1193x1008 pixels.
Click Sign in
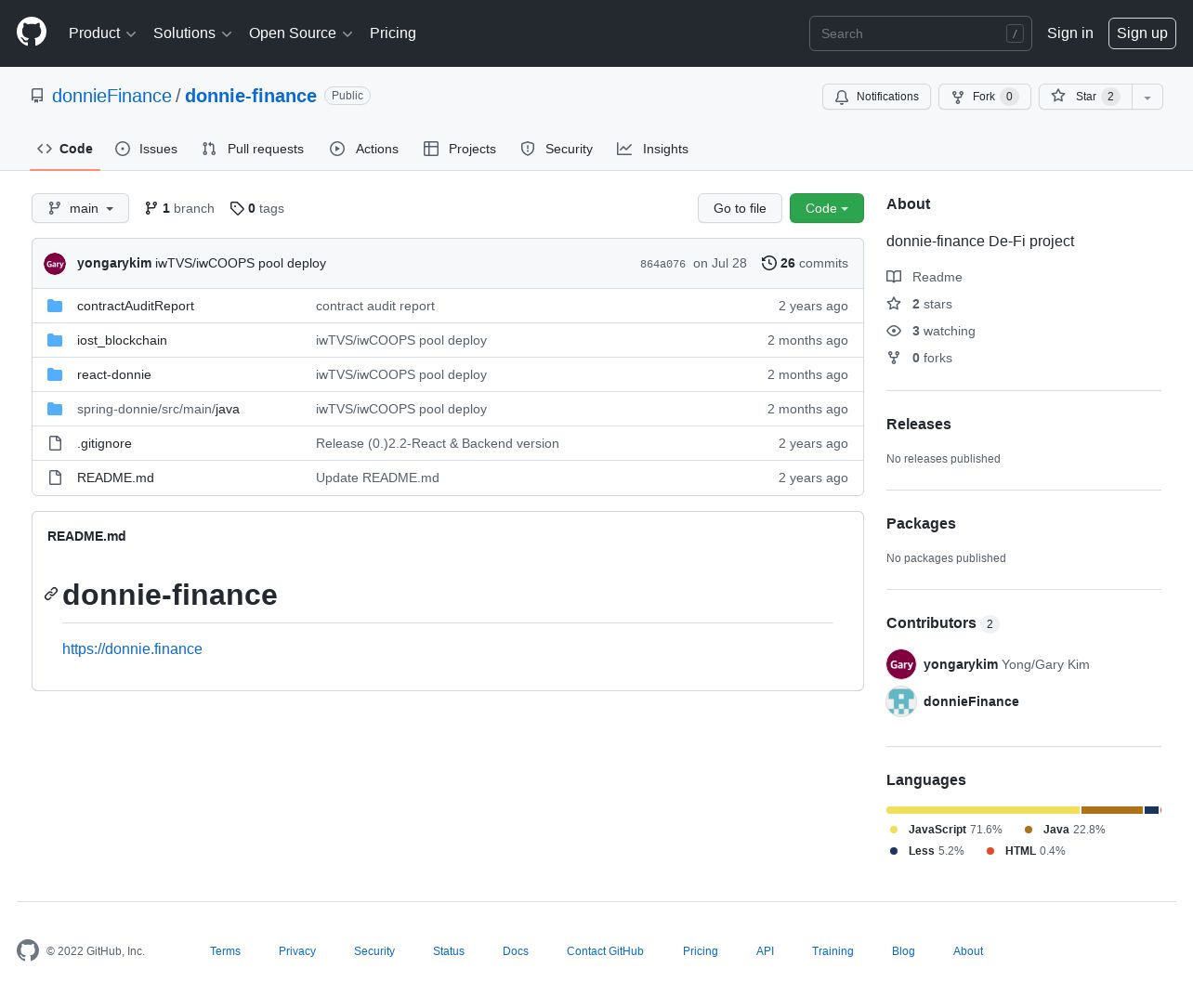[1070, 33]
